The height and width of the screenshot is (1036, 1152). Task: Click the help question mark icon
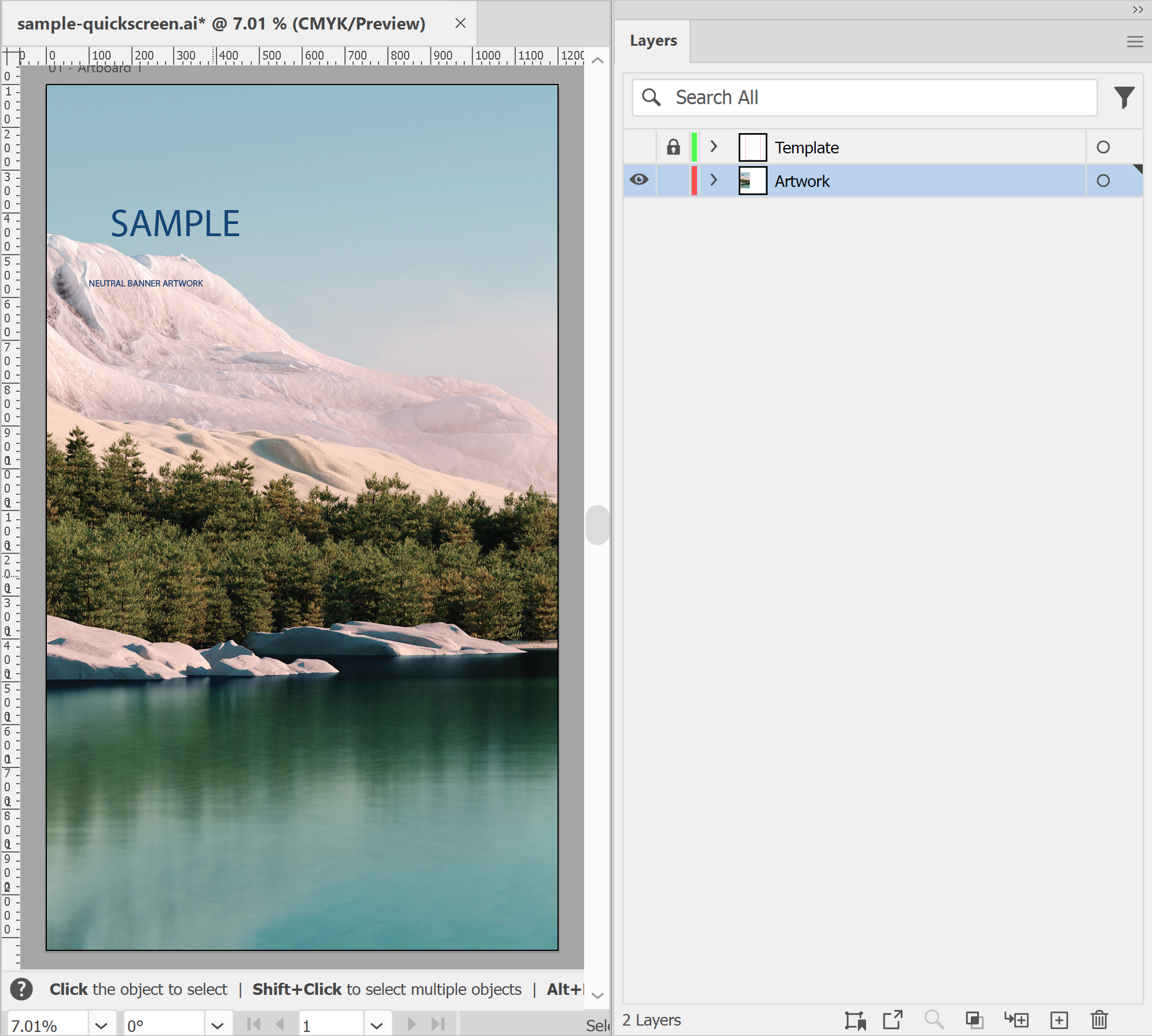tap(21, 989)
